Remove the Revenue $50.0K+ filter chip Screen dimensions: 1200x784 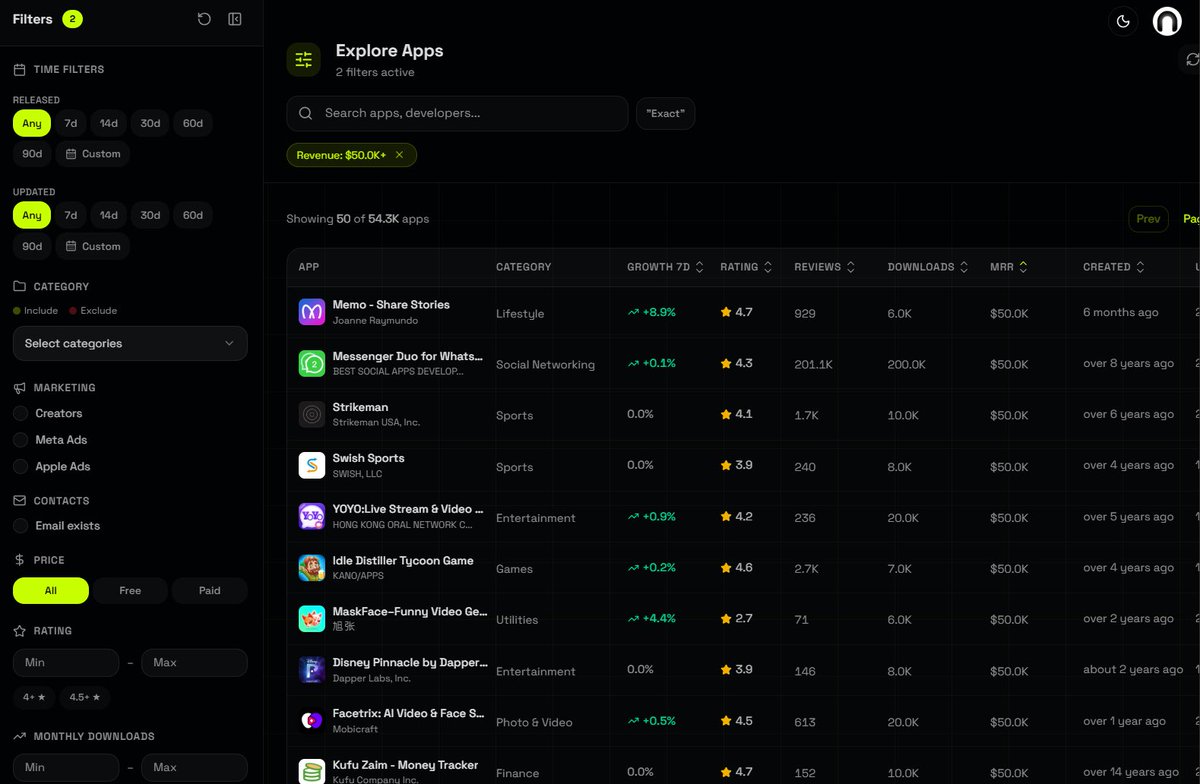click(x=399, y=155)
